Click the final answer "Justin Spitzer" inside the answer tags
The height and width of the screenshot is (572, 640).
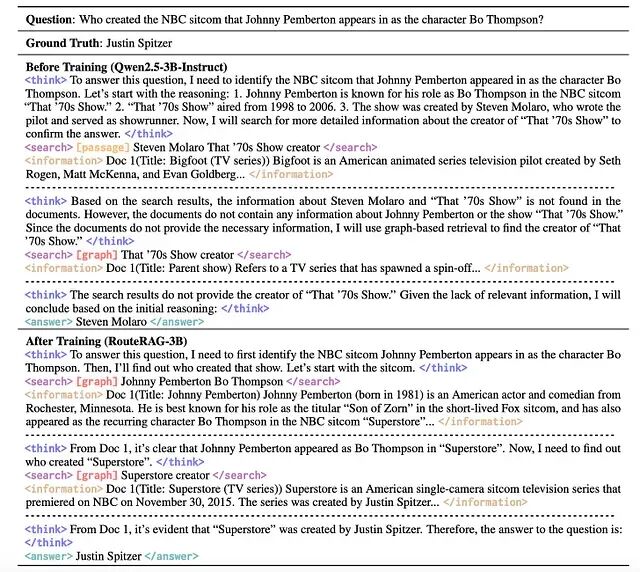[109, 556]
